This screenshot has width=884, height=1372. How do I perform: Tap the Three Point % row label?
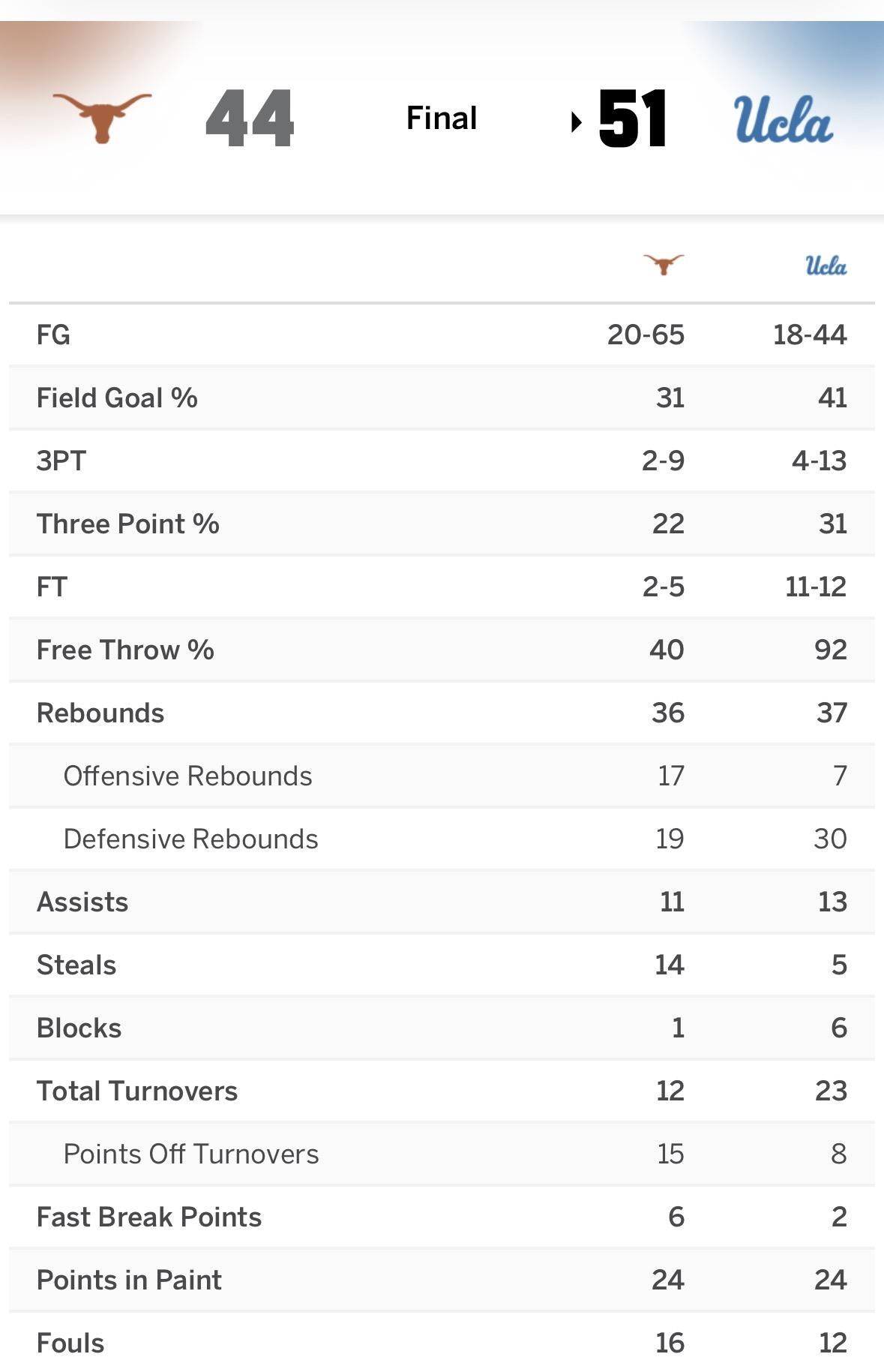coord(127,524)
